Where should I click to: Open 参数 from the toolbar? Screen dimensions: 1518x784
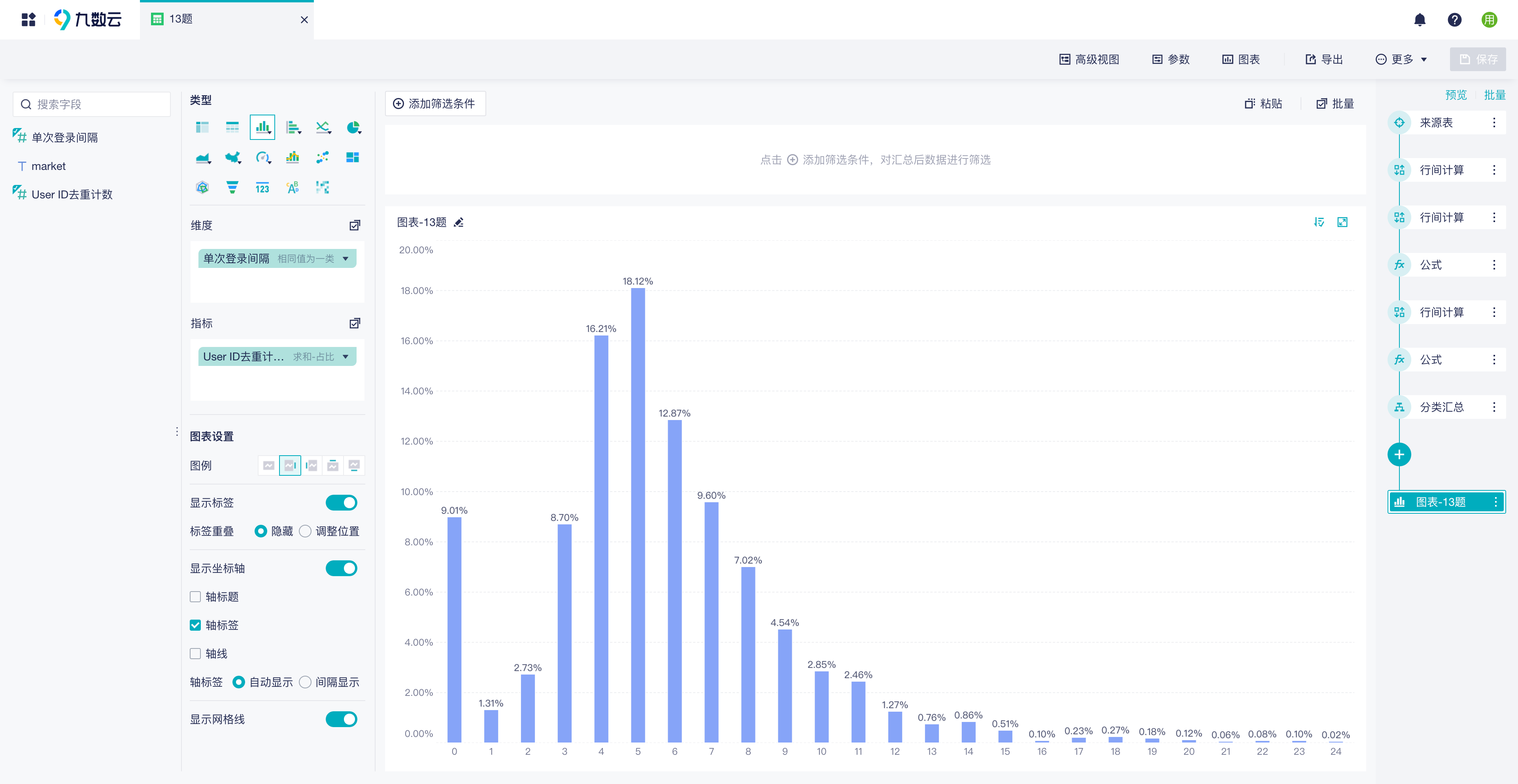coord(1171,60)
